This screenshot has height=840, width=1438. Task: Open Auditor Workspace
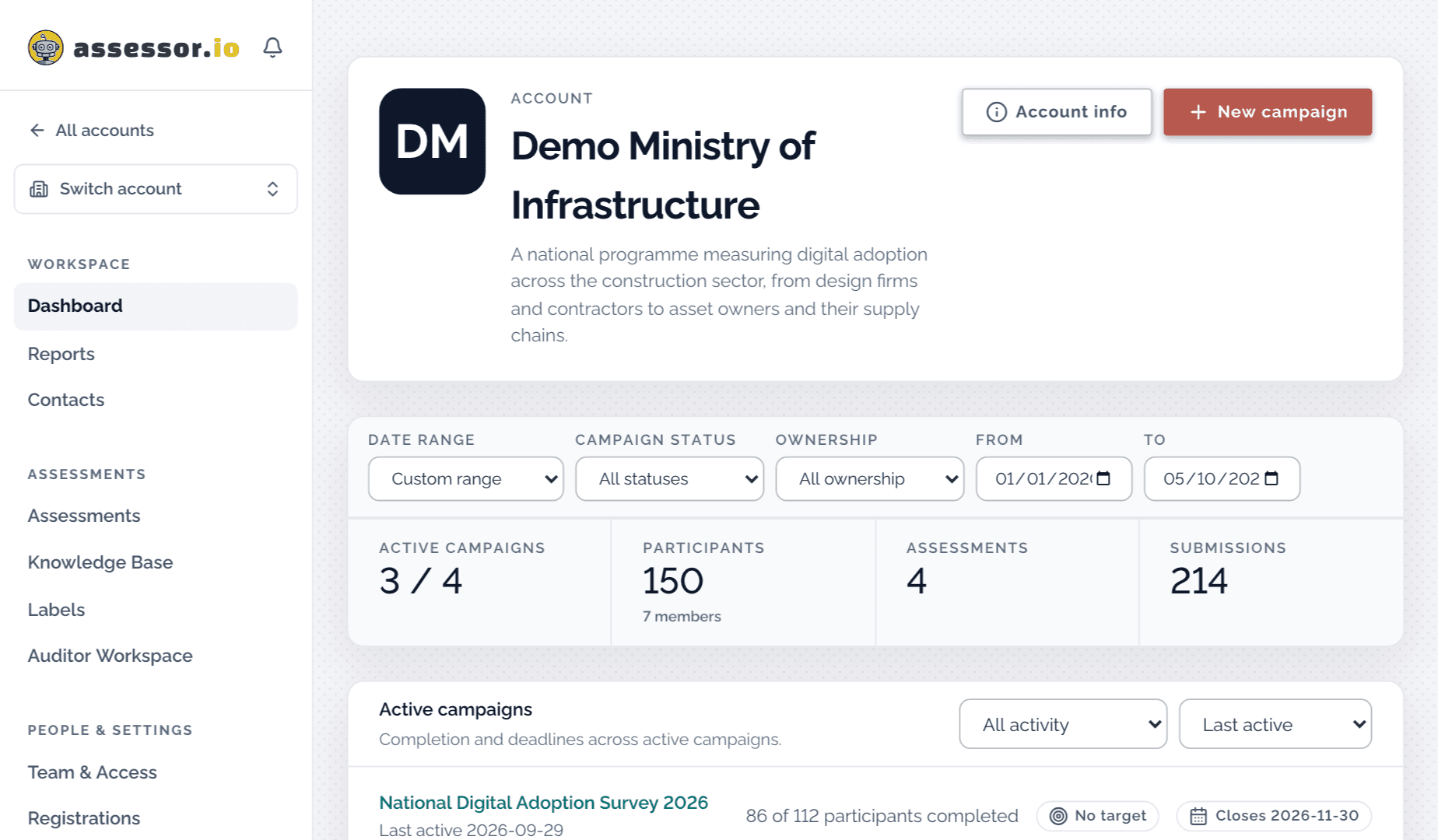[x=110, y=656]
